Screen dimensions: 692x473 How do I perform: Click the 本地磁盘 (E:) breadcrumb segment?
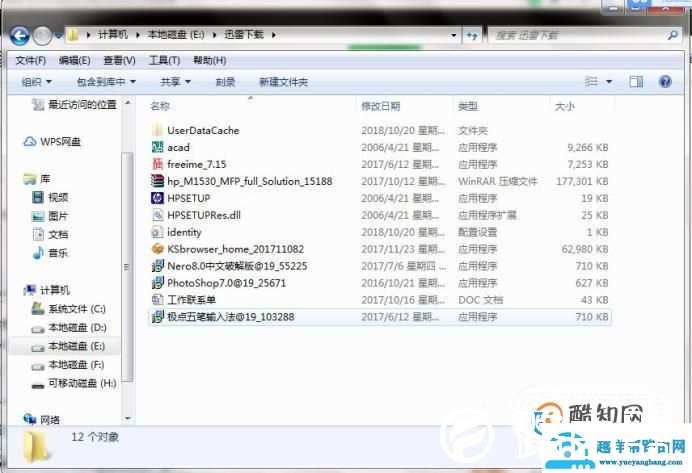click(176, 34)
